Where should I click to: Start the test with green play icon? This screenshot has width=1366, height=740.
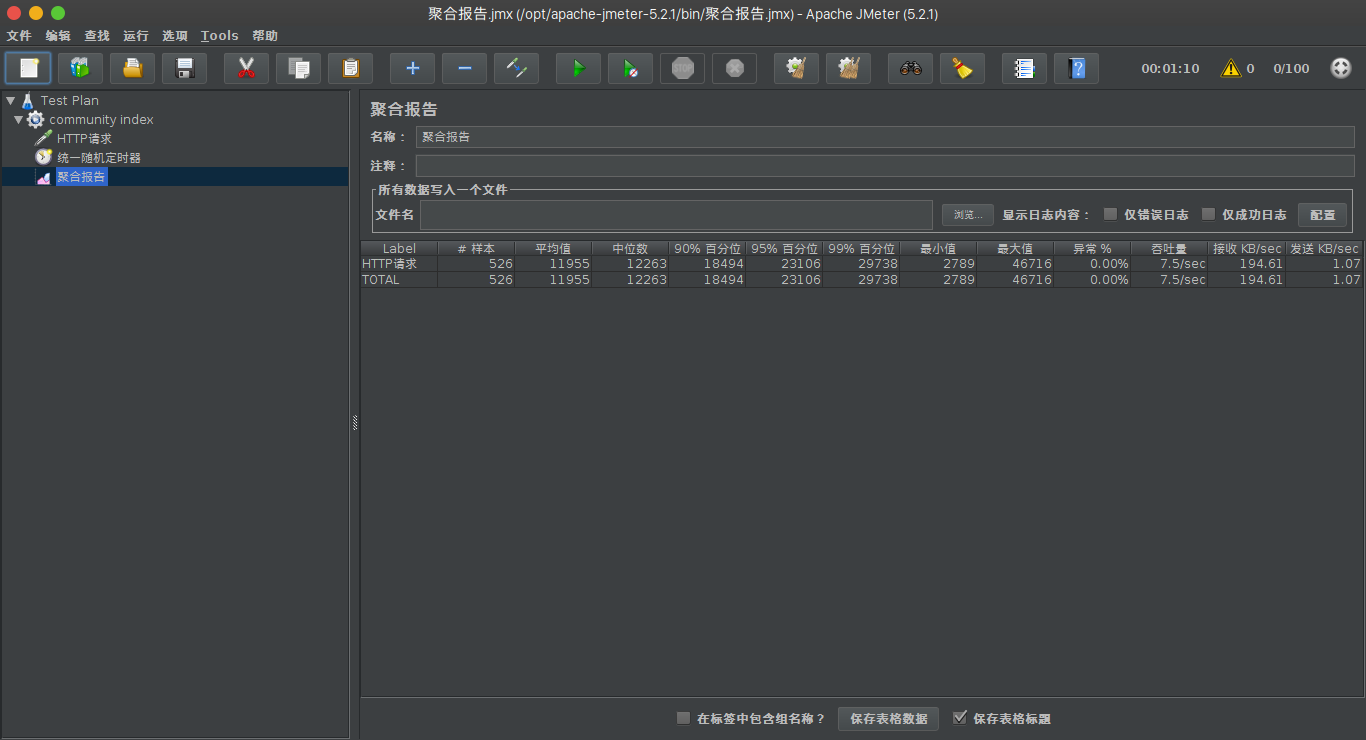coord(578,68)
